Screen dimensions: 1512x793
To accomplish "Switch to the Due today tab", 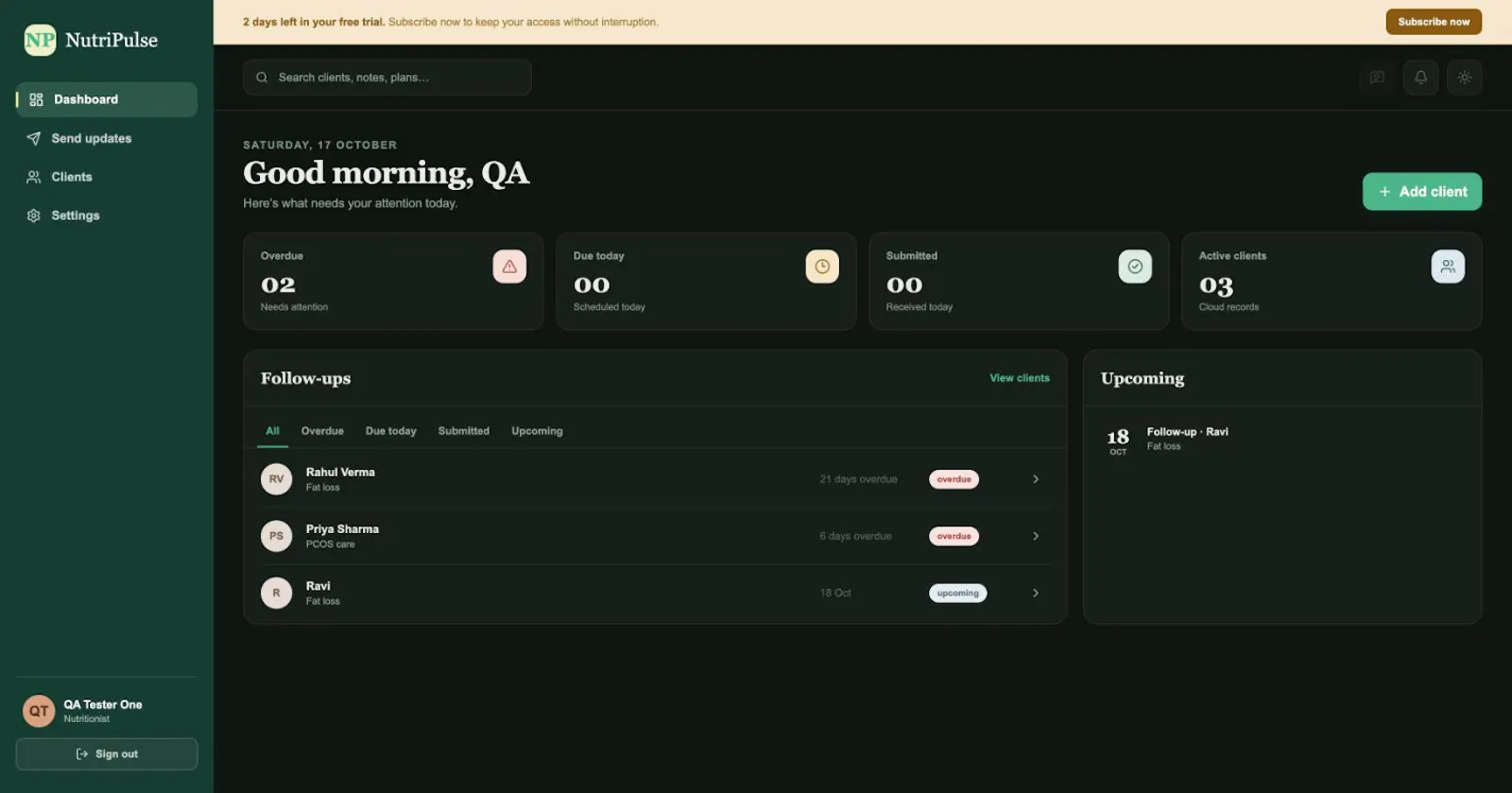I will pyautogui.click(x=390, y=431).
